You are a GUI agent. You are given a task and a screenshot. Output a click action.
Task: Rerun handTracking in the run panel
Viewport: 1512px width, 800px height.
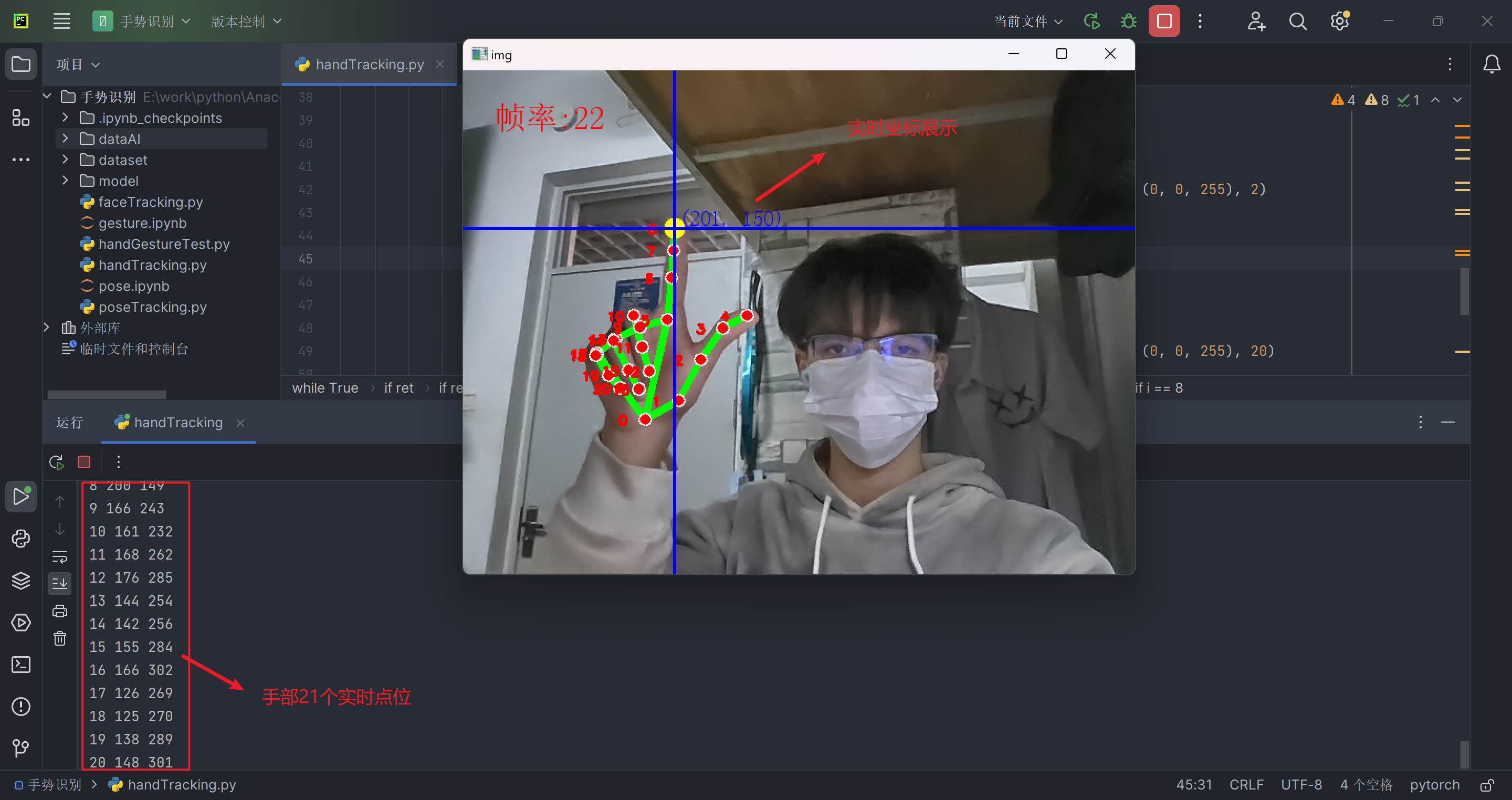pos(56,462)
